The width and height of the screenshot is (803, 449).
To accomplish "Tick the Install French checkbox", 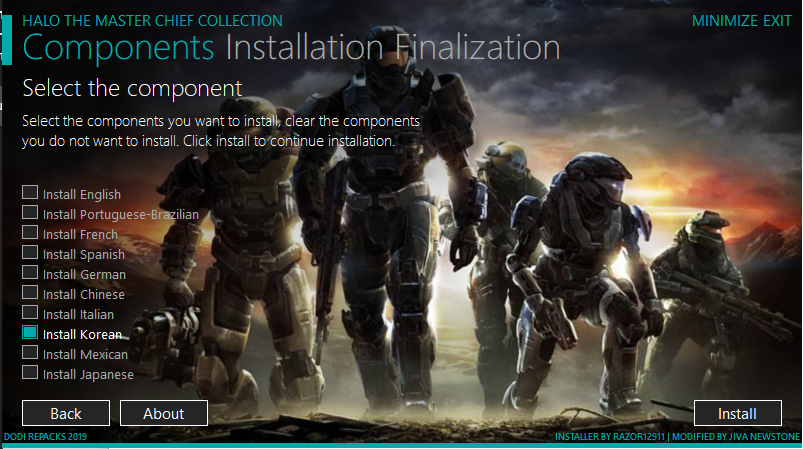I will tap(30, 232).
